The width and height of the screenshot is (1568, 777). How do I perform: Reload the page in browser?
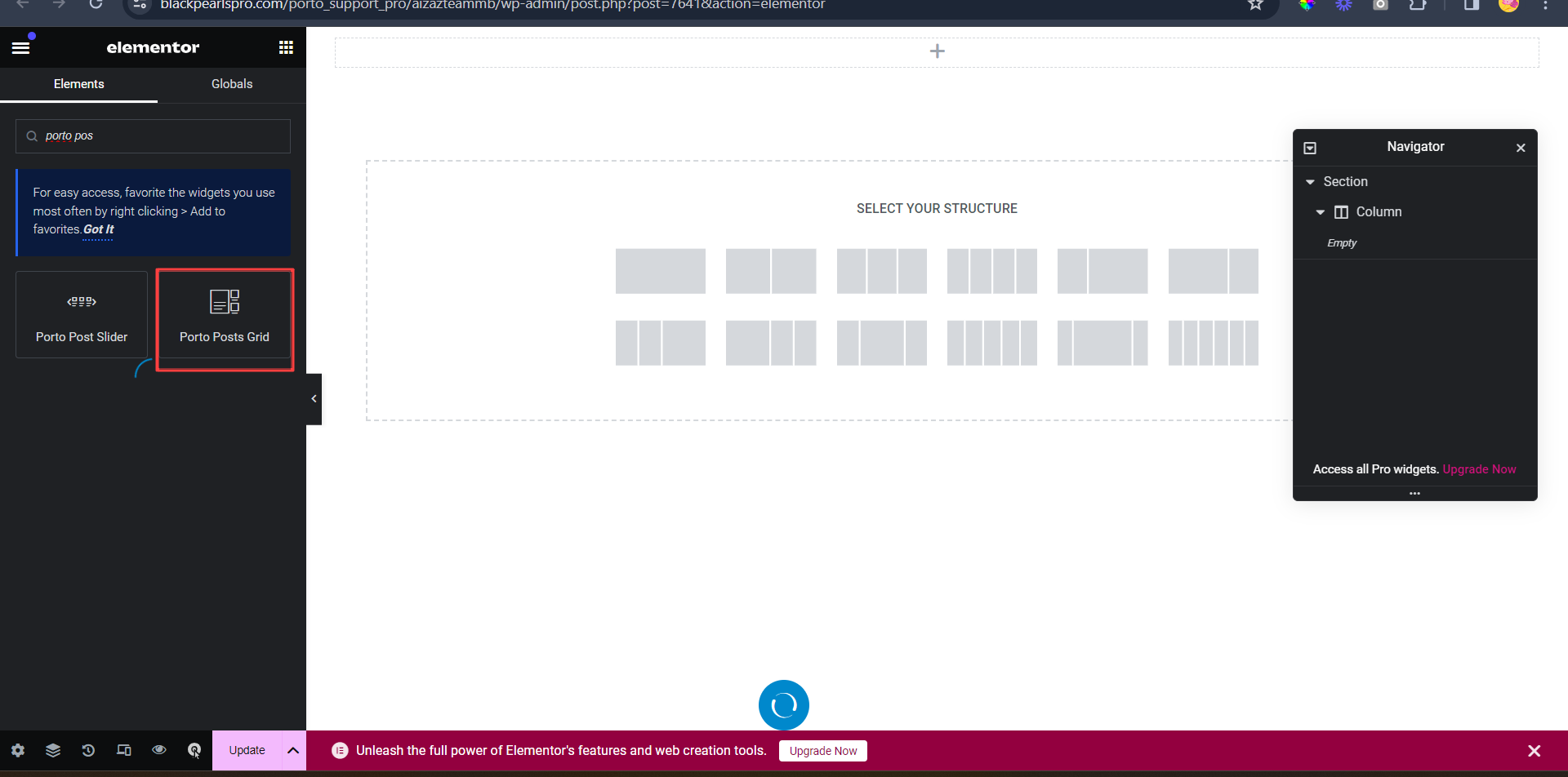pyautogui.click(x=96, y=5)
